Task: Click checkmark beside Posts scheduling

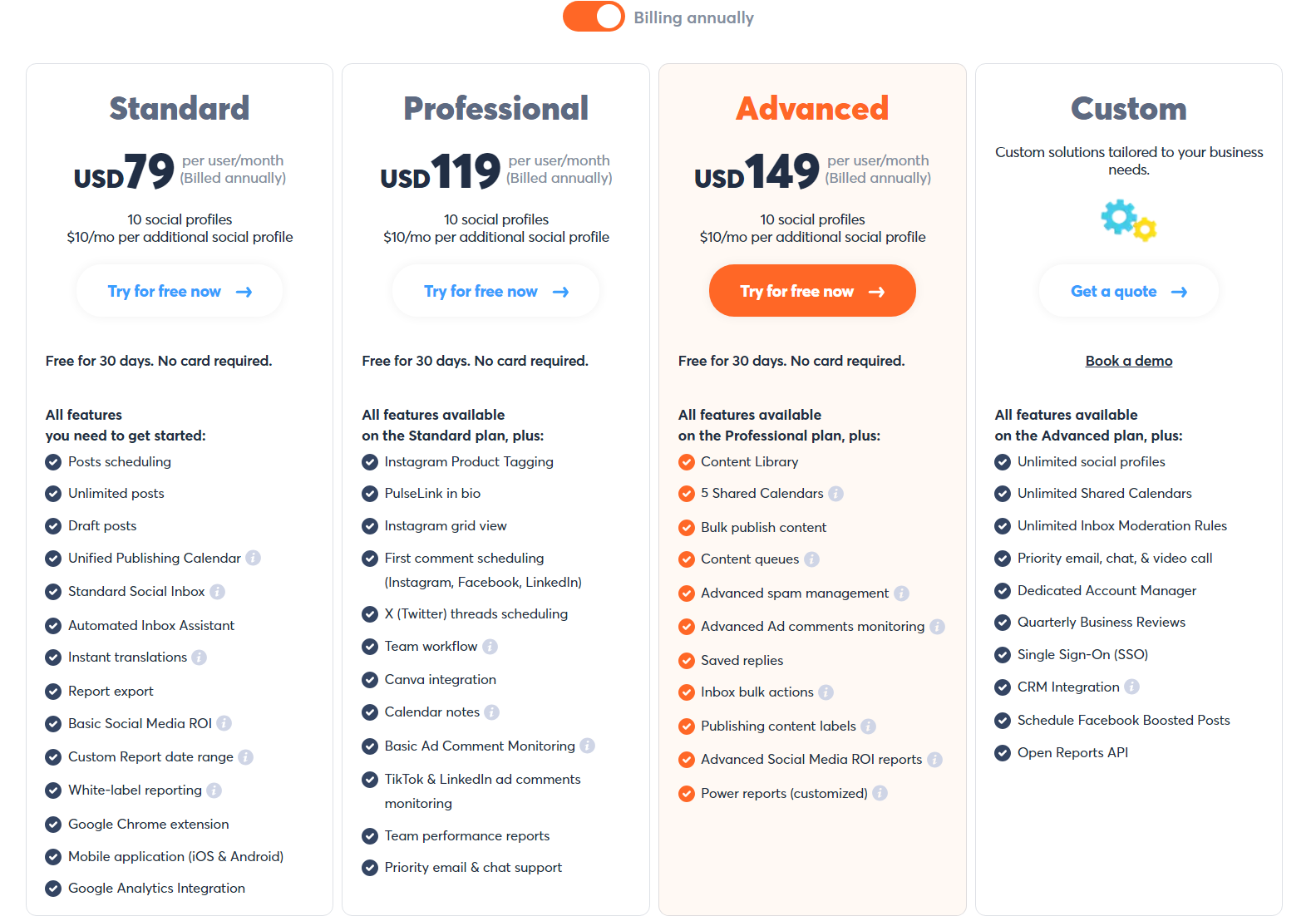Action: pyautogui.click(x=52, y=461)
